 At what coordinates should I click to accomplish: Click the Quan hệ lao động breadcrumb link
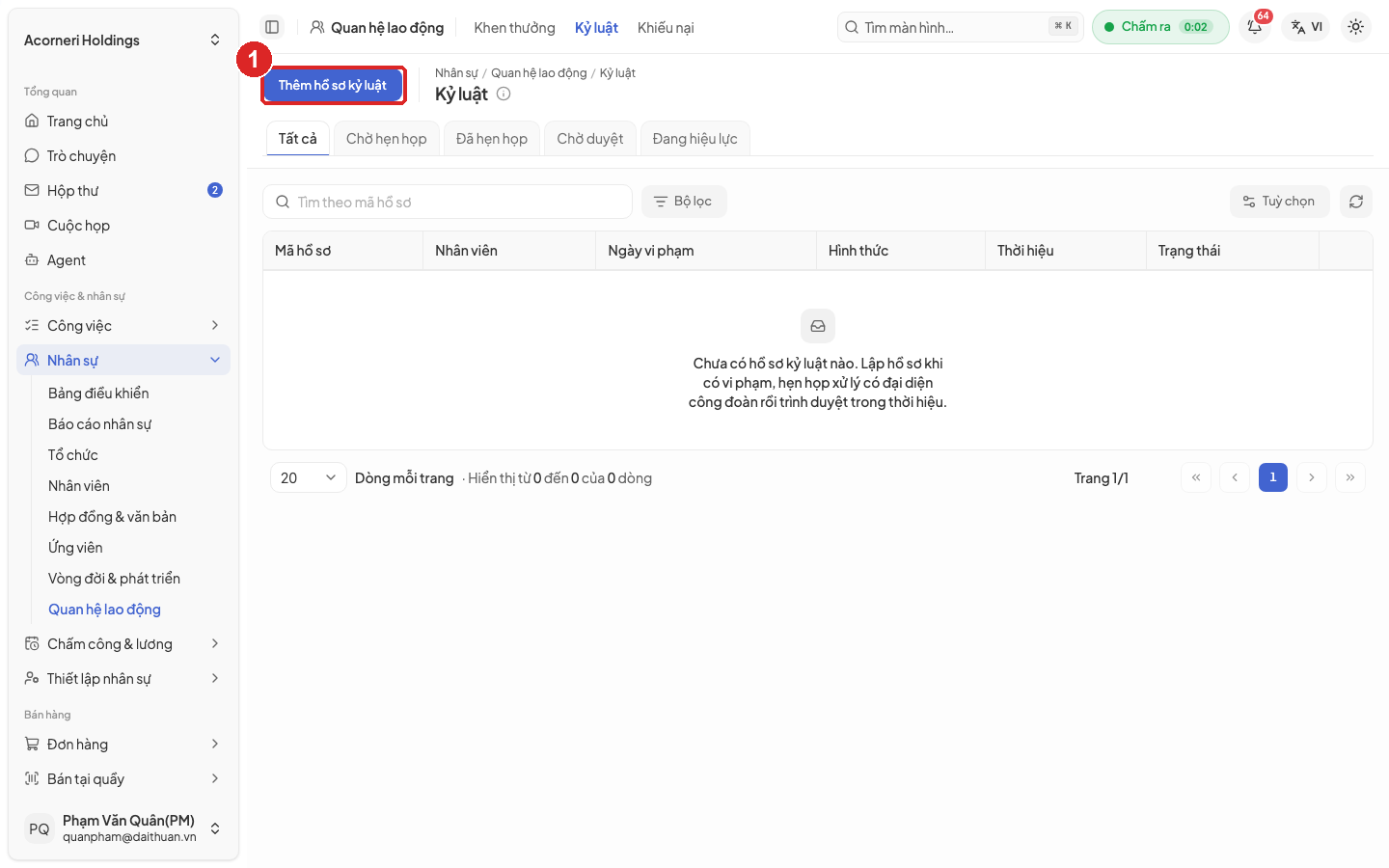pyautogui.click(x=538, y=73)
